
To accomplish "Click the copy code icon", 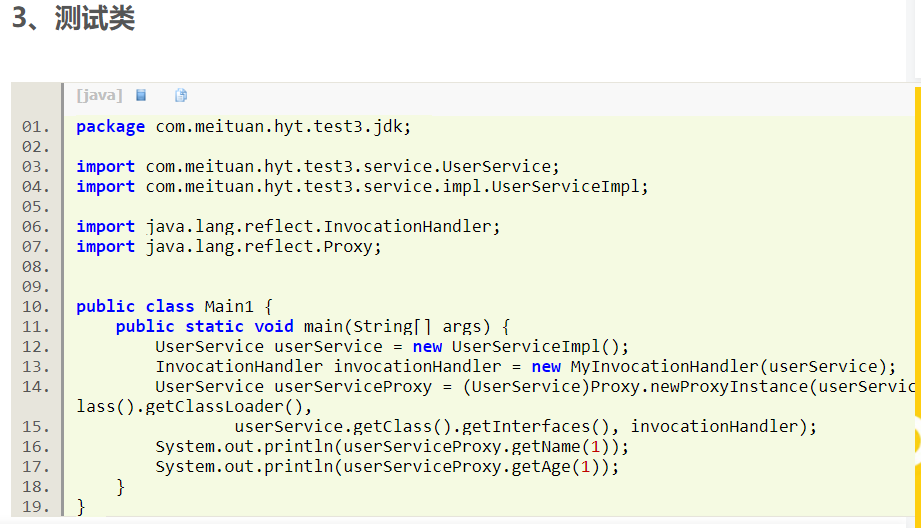I will tap(181, 95).
